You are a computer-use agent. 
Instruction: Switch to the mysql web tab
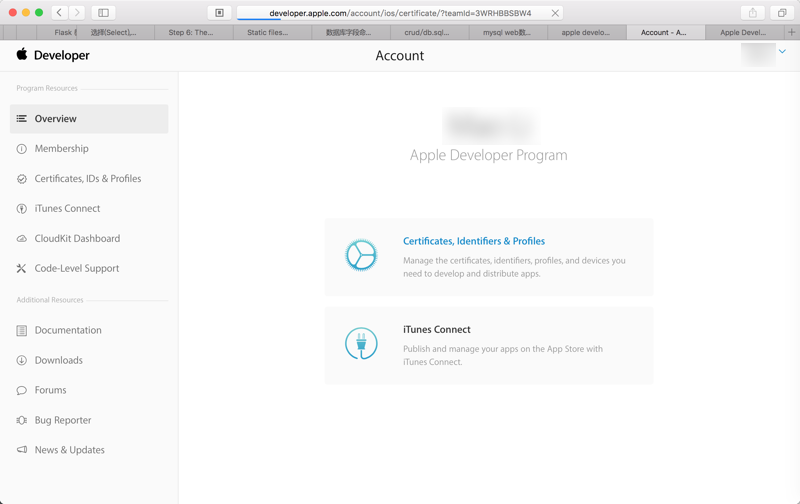point(508,32)
